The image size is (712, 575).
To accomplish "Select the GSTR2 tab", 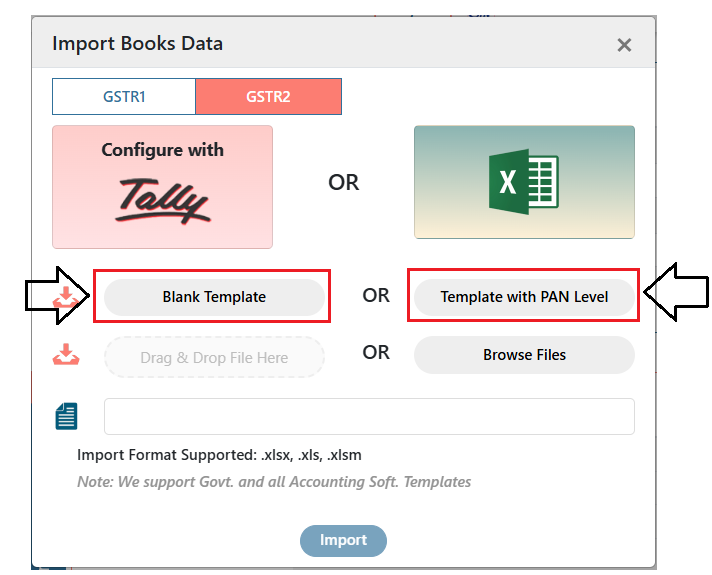I will (x=268, y=96).
